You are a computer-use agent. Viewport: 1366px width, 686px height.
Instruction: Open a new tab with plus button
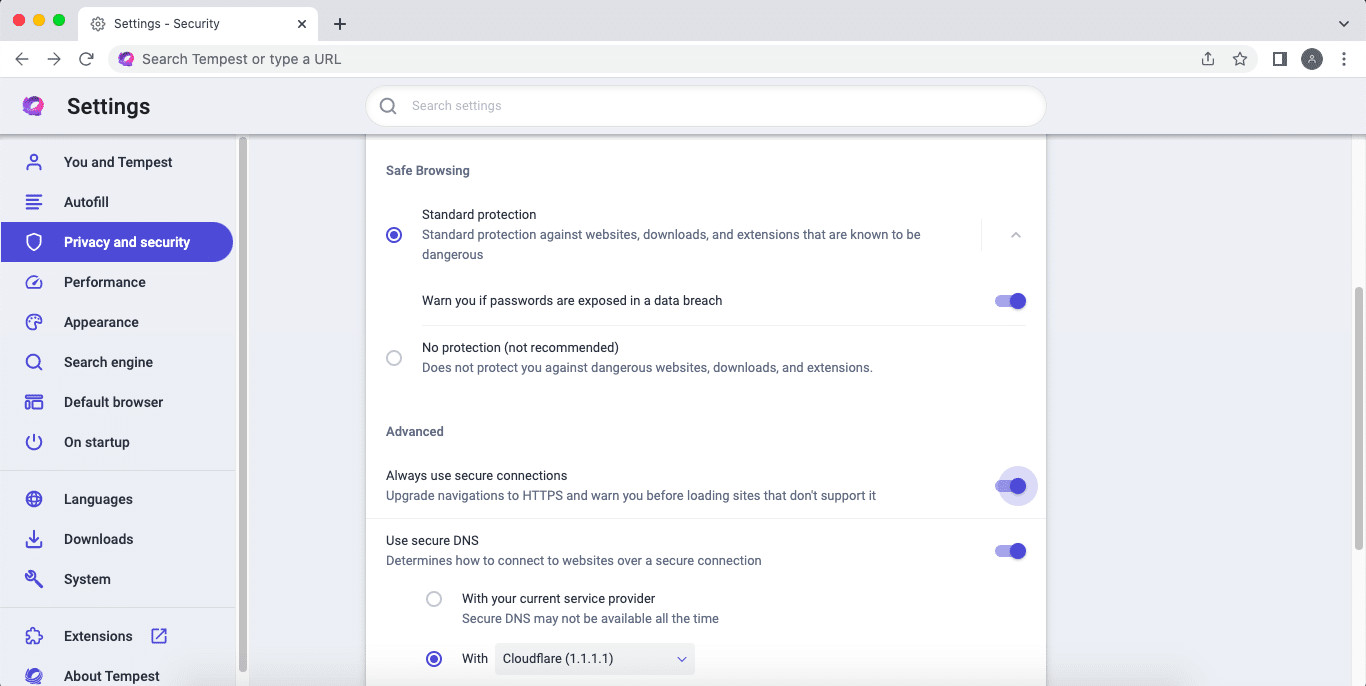point(340,23)
